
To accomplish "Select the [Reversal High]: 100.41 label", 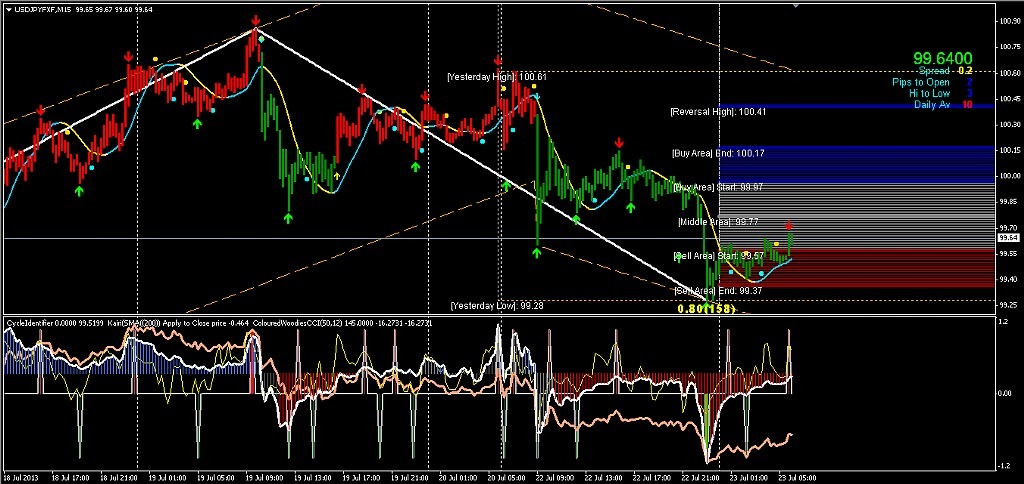I will pos(718,112).
